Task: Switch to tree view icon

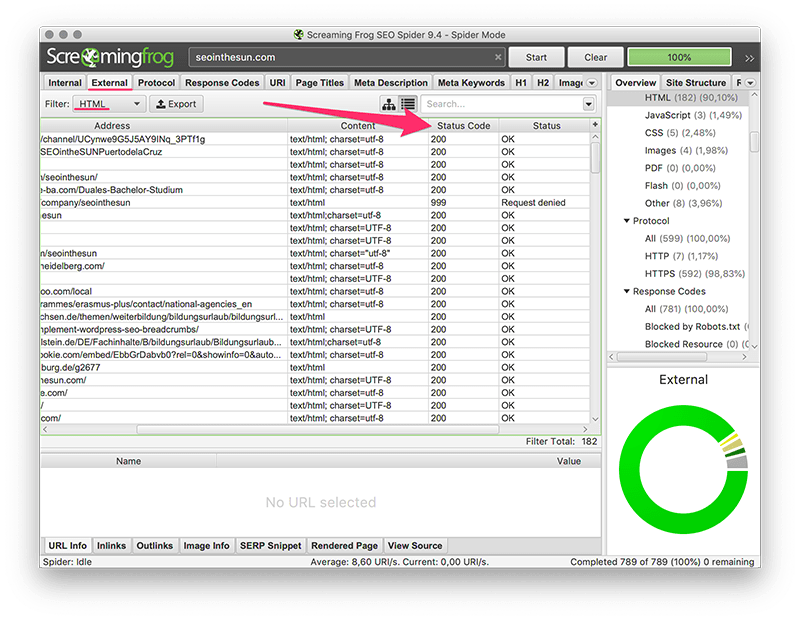Action: [x=389, y=104]
